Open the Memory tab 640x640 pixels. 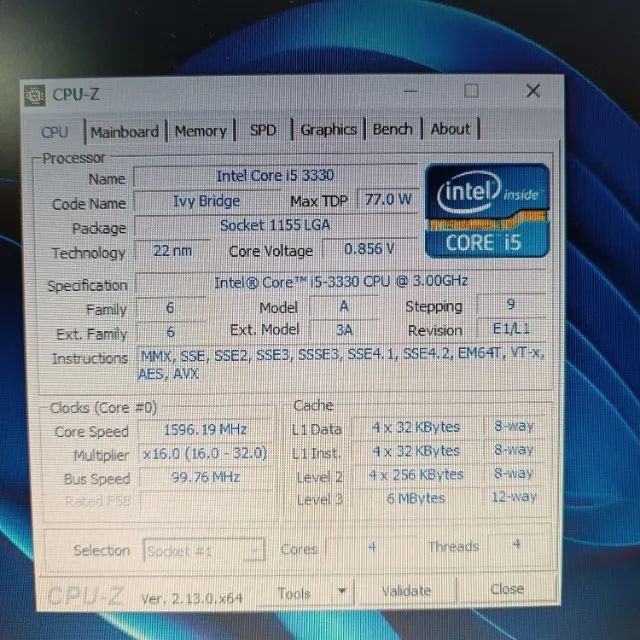click(200, 131)
